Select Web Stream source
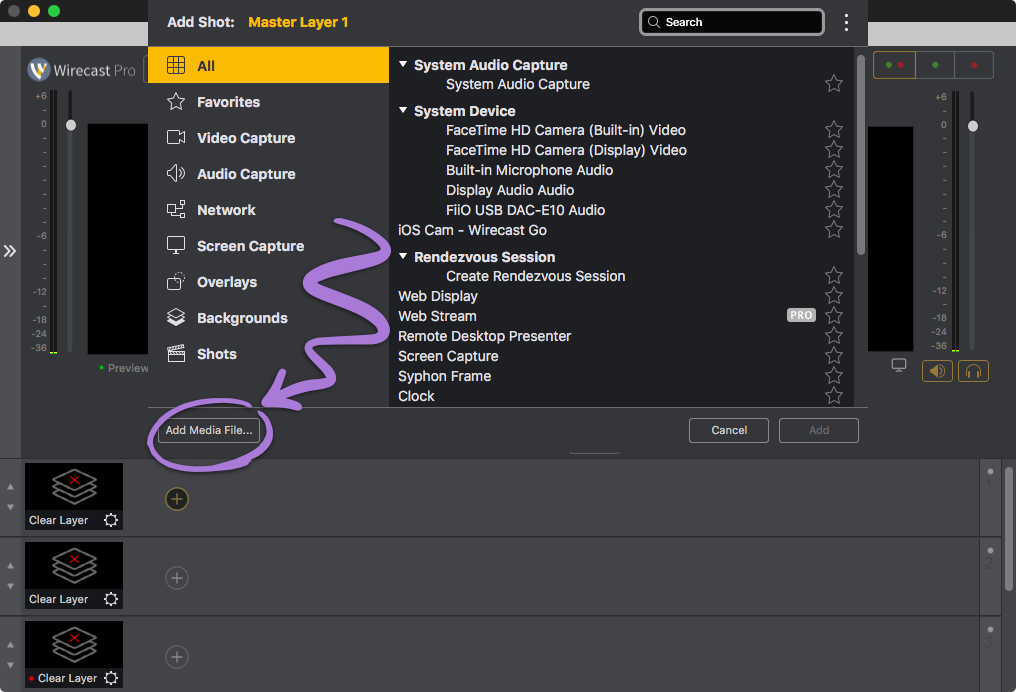This screenshot has height=692, width=1016. (437, 316)
